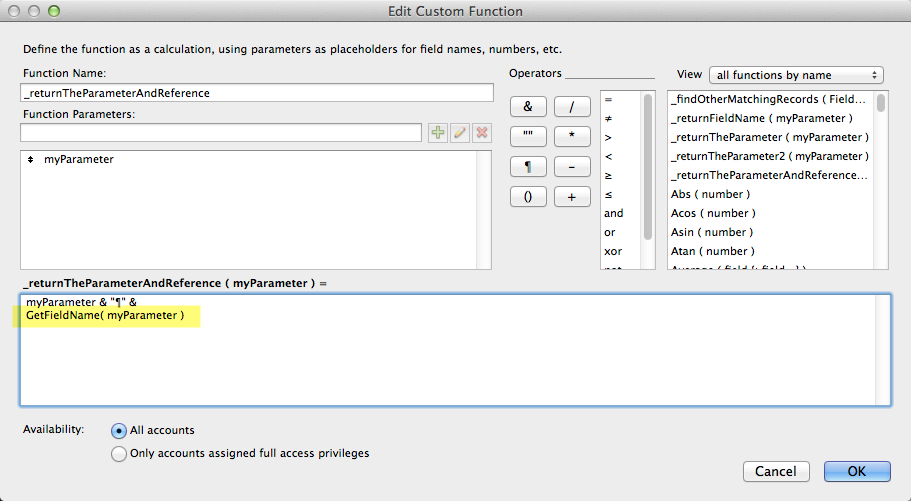This screenshot has width=911, height=501.
Task: Insert the parentheses operator button
Action: 528,197
